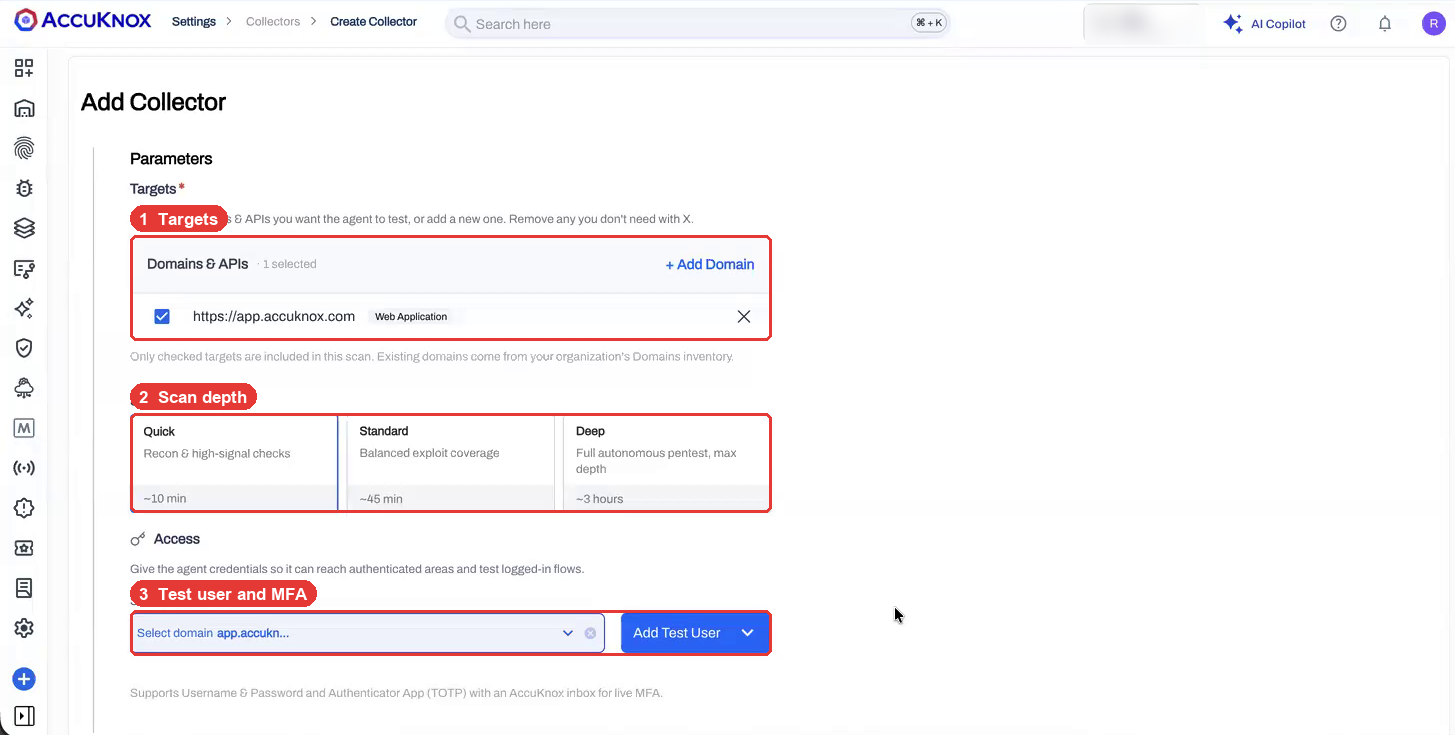Click the '1 selected' count text
This screenshot has width=1455, height=735.
(290, 265)
